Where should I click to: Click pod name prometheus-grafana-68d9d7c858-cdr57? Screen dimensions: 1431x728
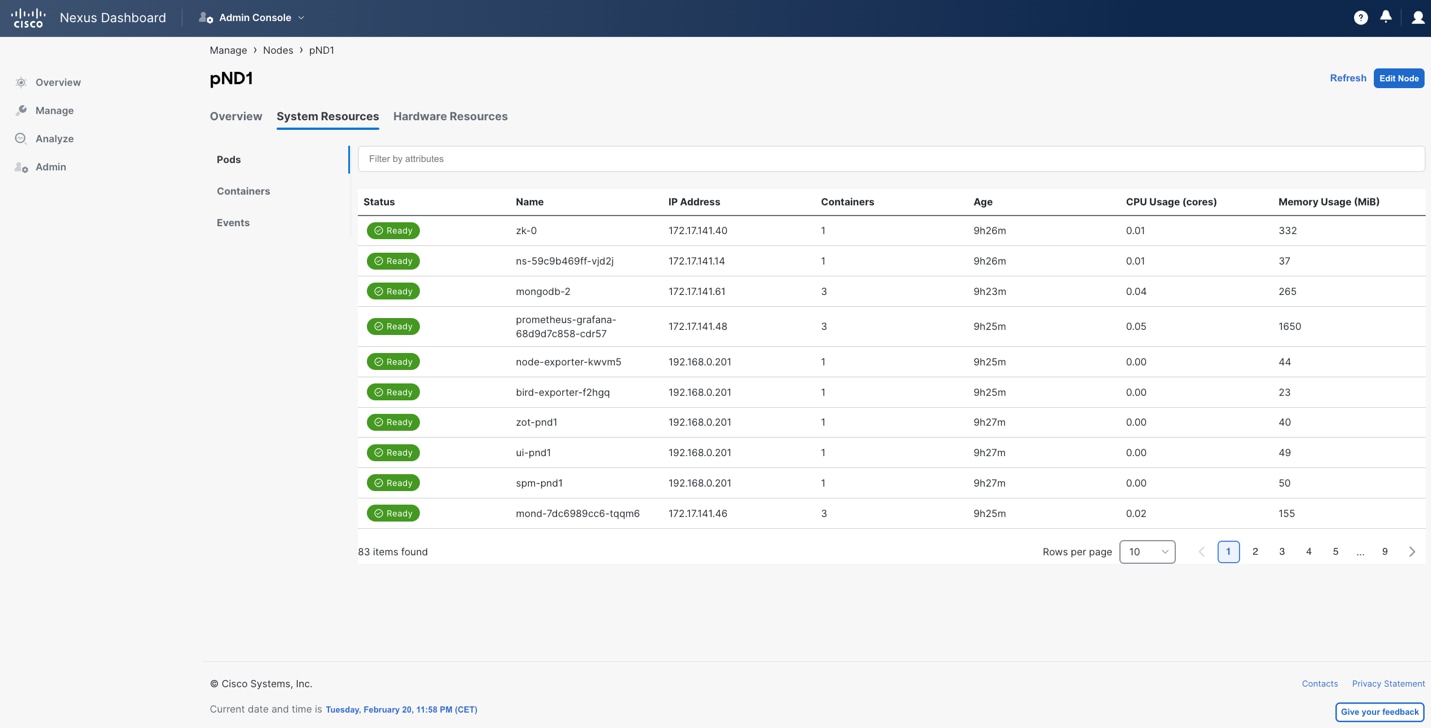pyautogui.click(x=566, y=327)
